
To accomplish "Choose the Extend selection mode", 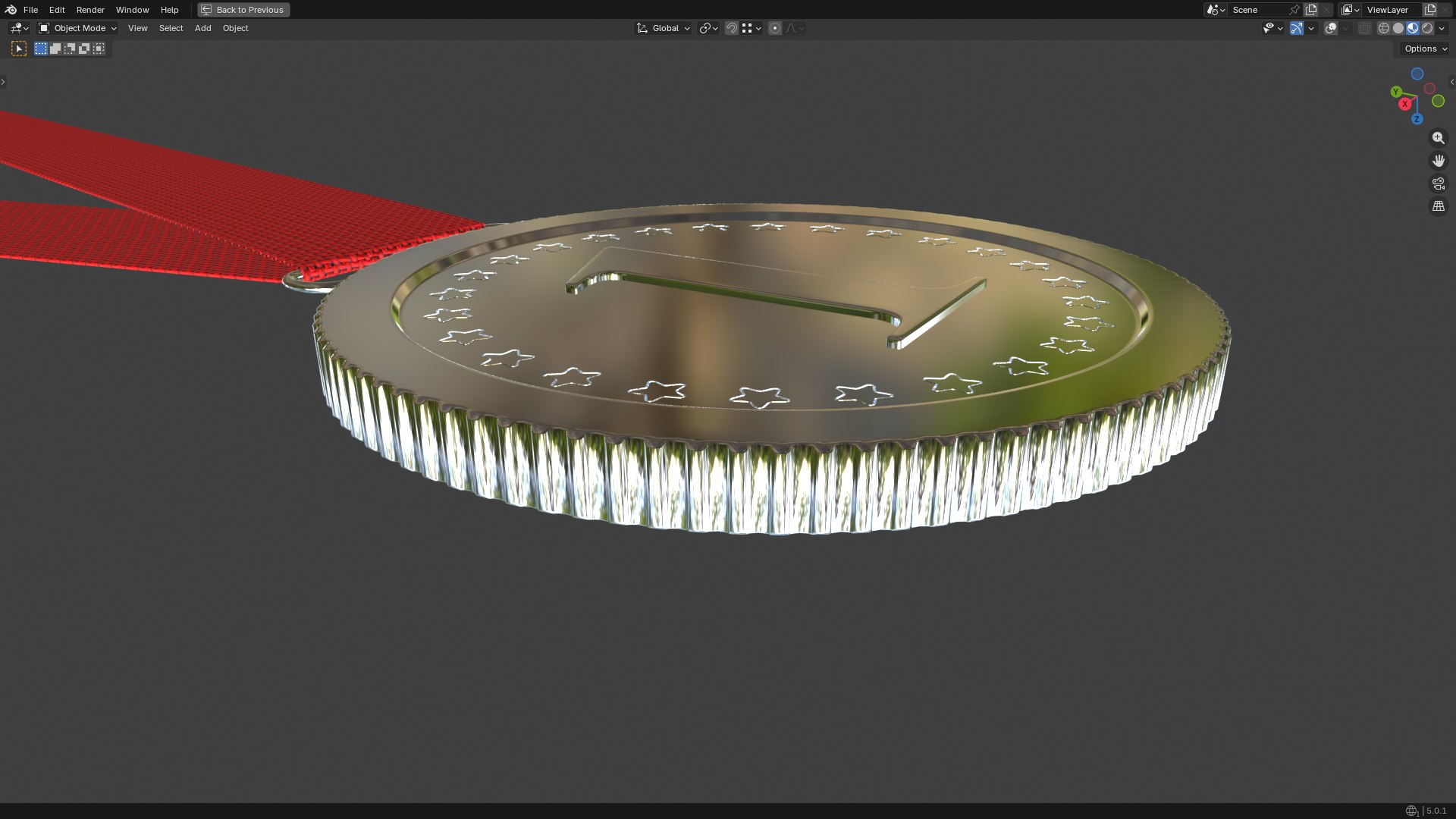I will (x=55, y=49).
